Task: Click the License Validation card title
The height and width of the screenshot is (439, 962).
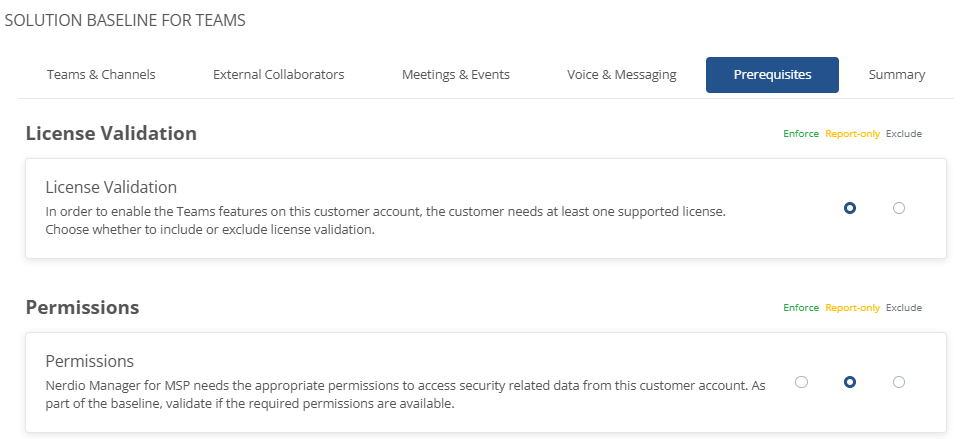Action: (111, 187)
